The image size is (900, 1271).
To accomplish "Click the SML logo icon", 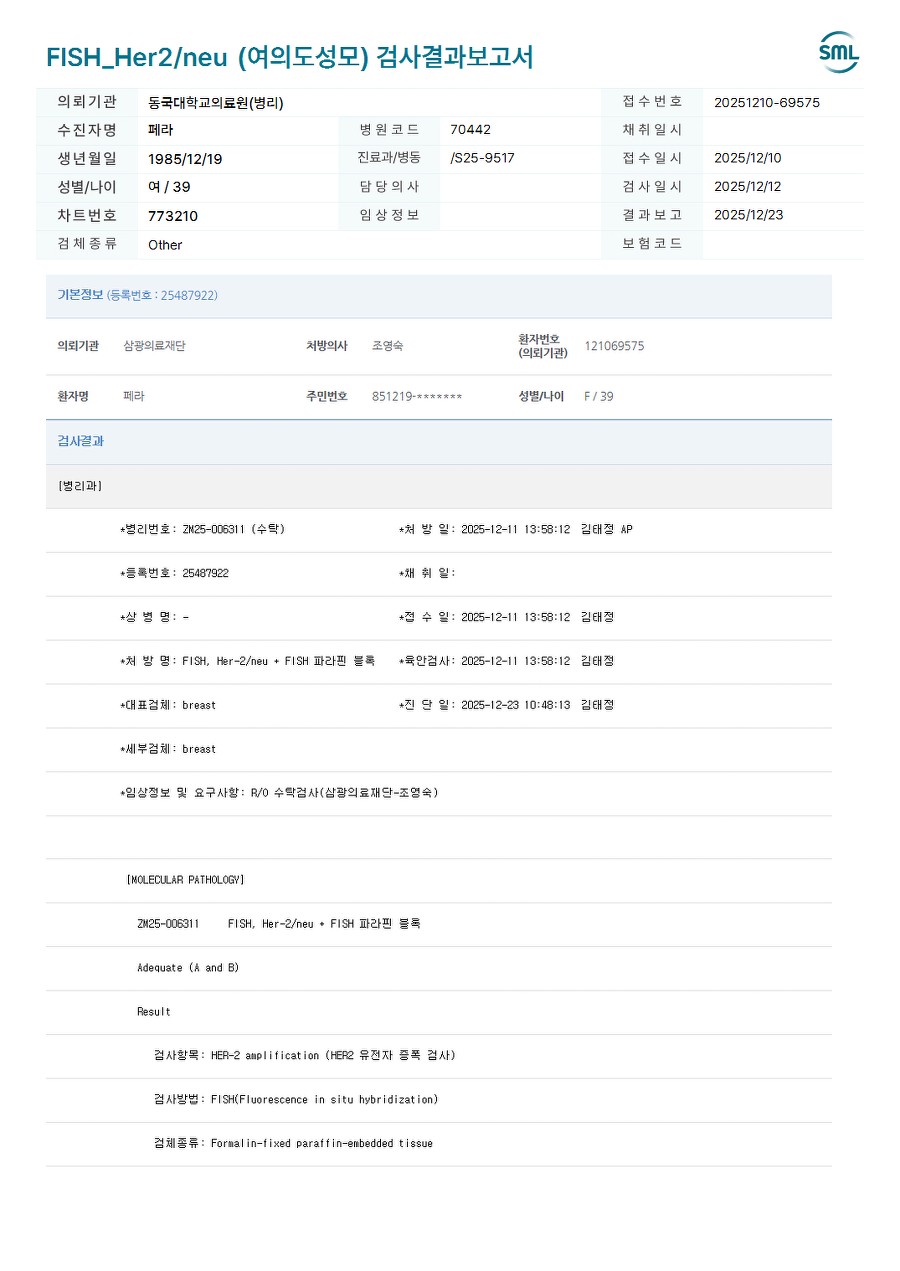I will pos(839,53).
